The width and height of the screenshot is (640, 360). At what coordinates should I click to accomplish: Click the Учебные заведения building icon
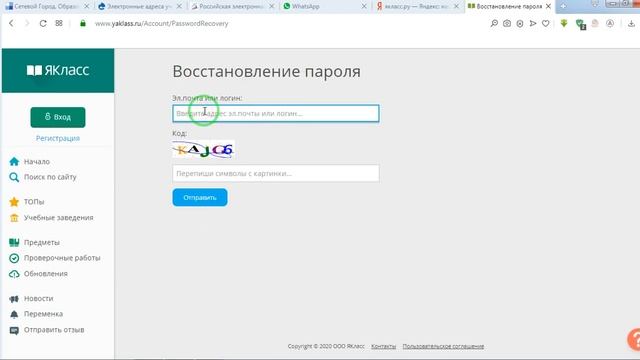14,218
